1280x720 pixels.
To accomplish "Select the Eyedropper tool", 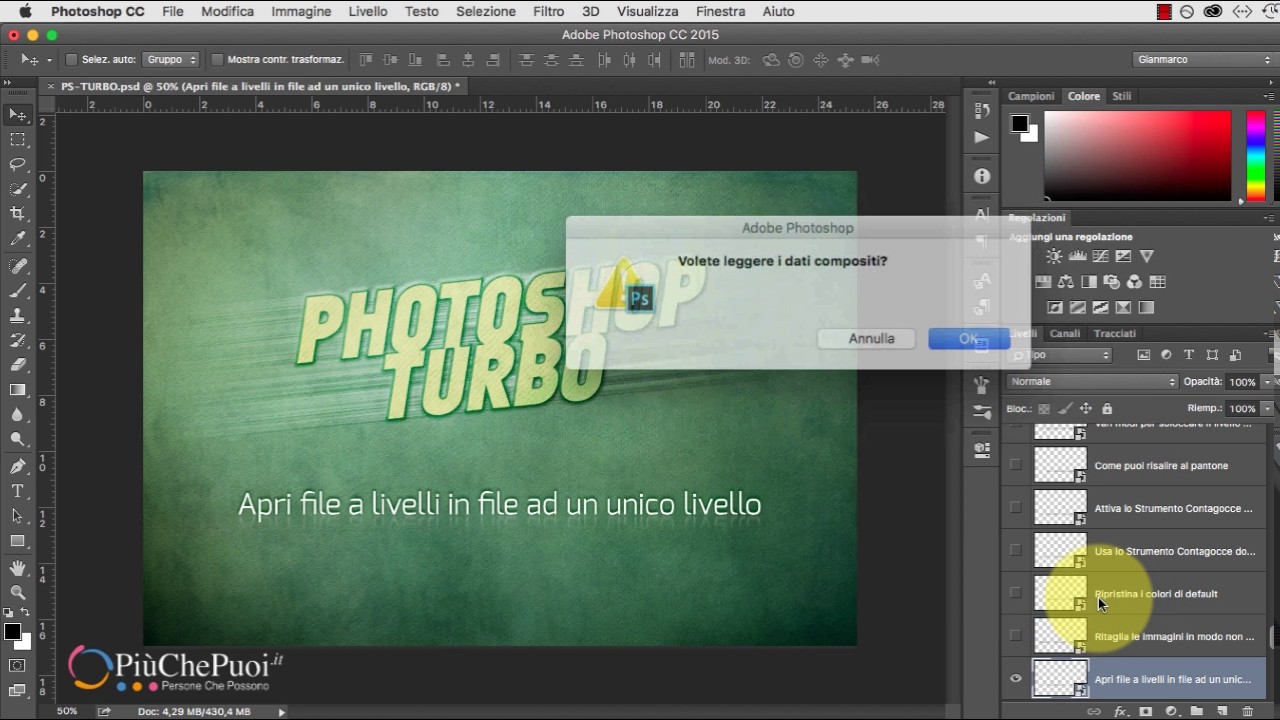I will click(x=18, y=239).
